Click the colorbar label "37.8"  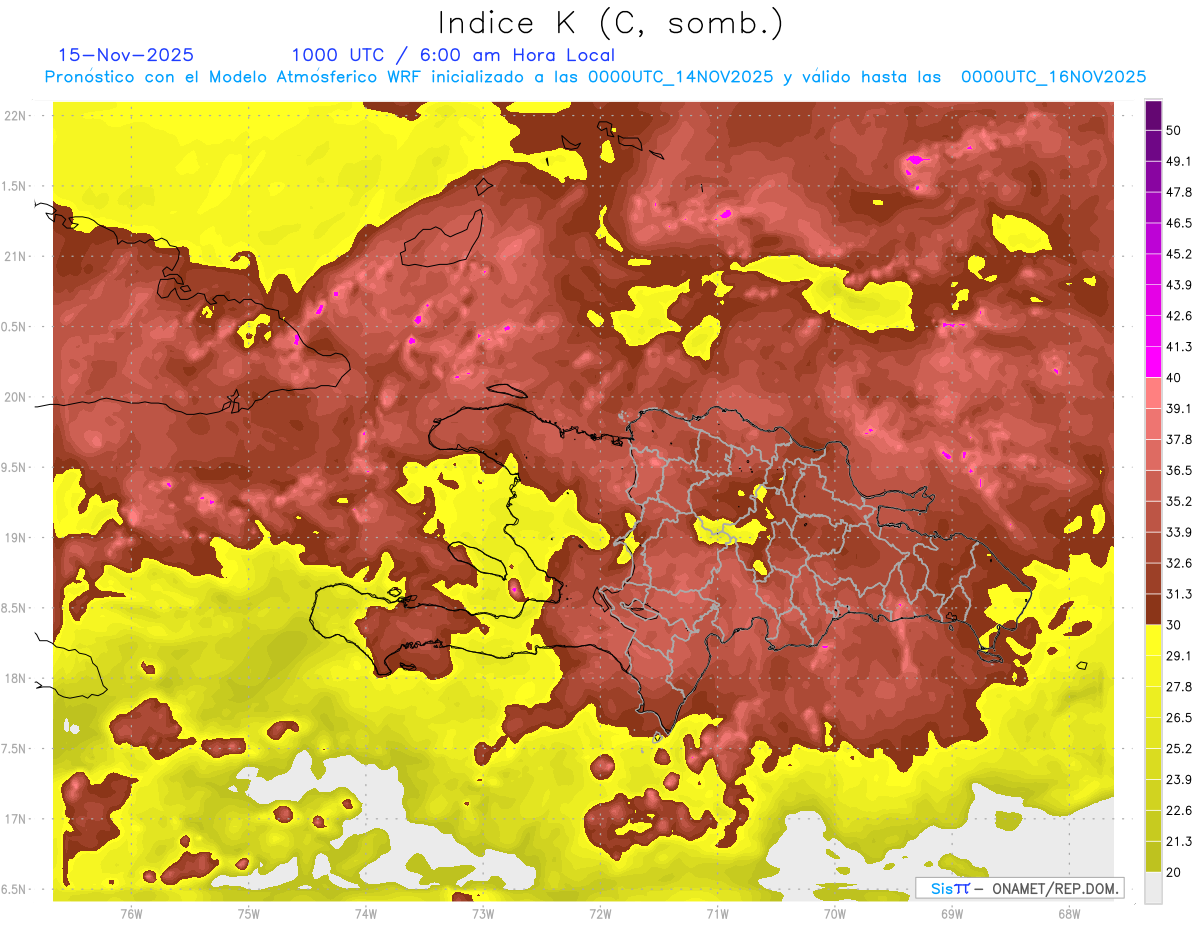1179,439
